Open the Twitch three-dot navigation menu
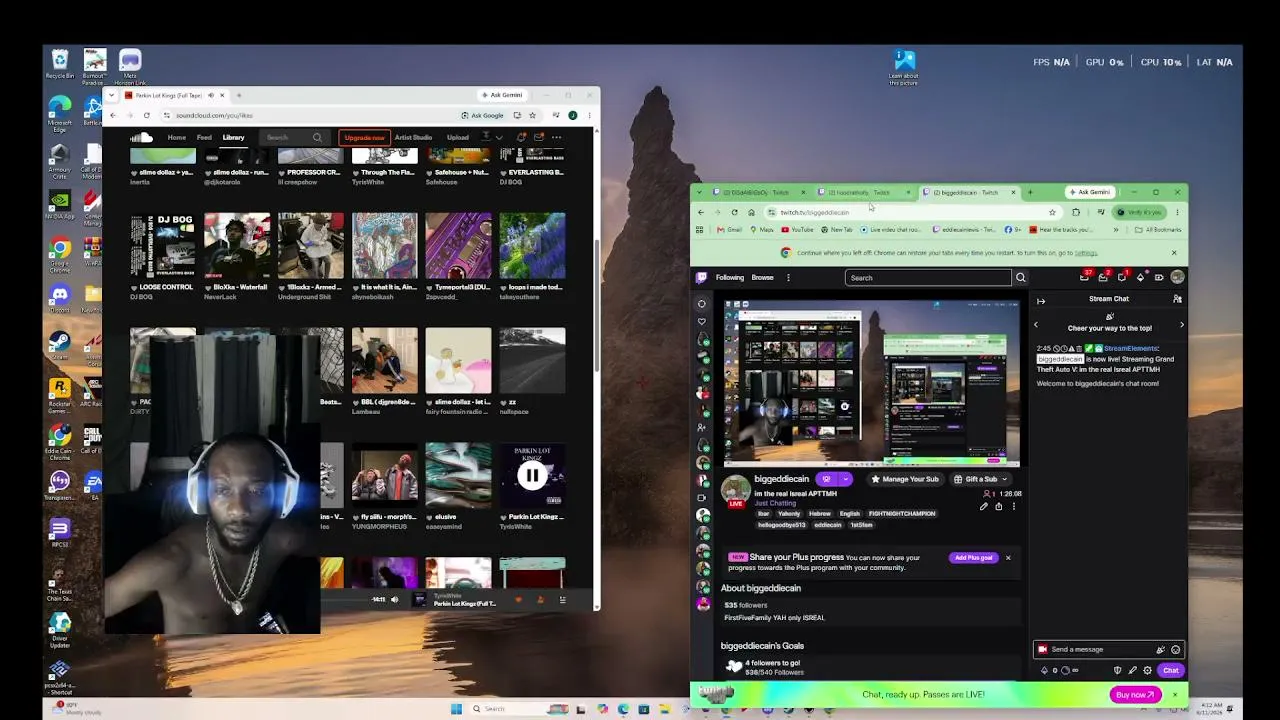 click(x=788, y=277)
